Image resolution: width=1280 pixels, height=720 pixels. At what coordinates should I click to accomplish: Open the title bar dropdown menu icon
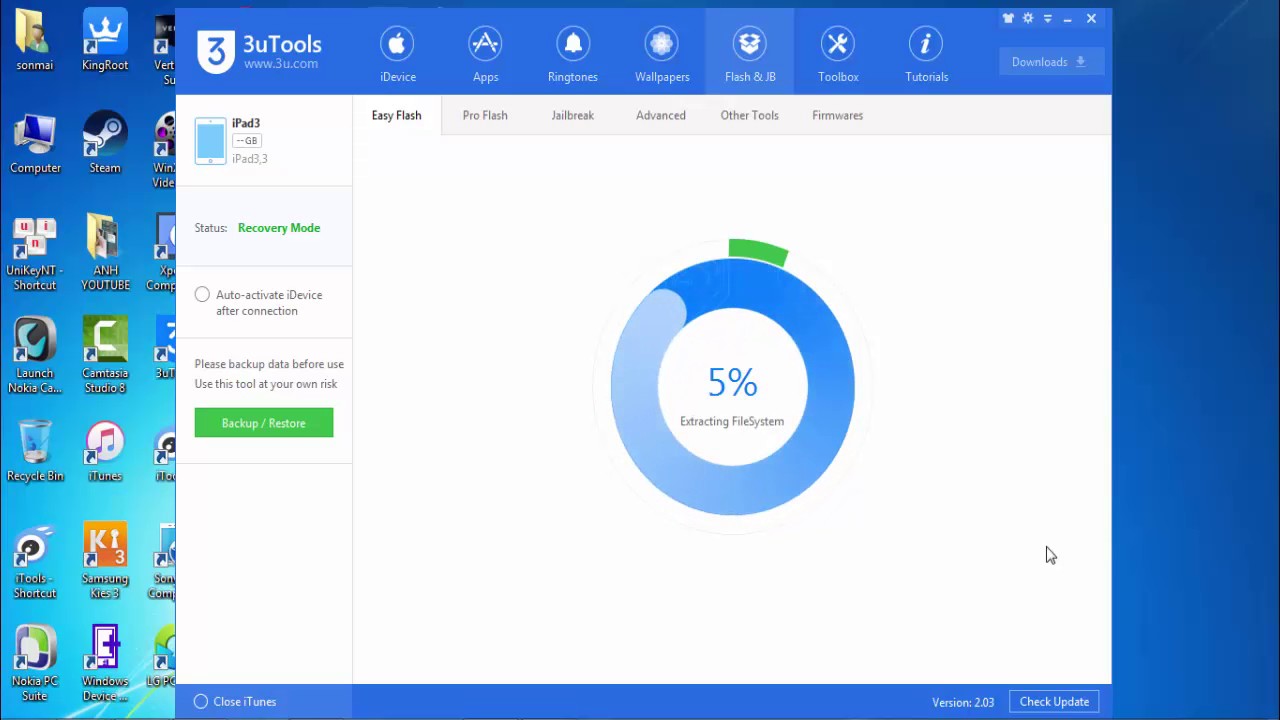point(1048,19)
